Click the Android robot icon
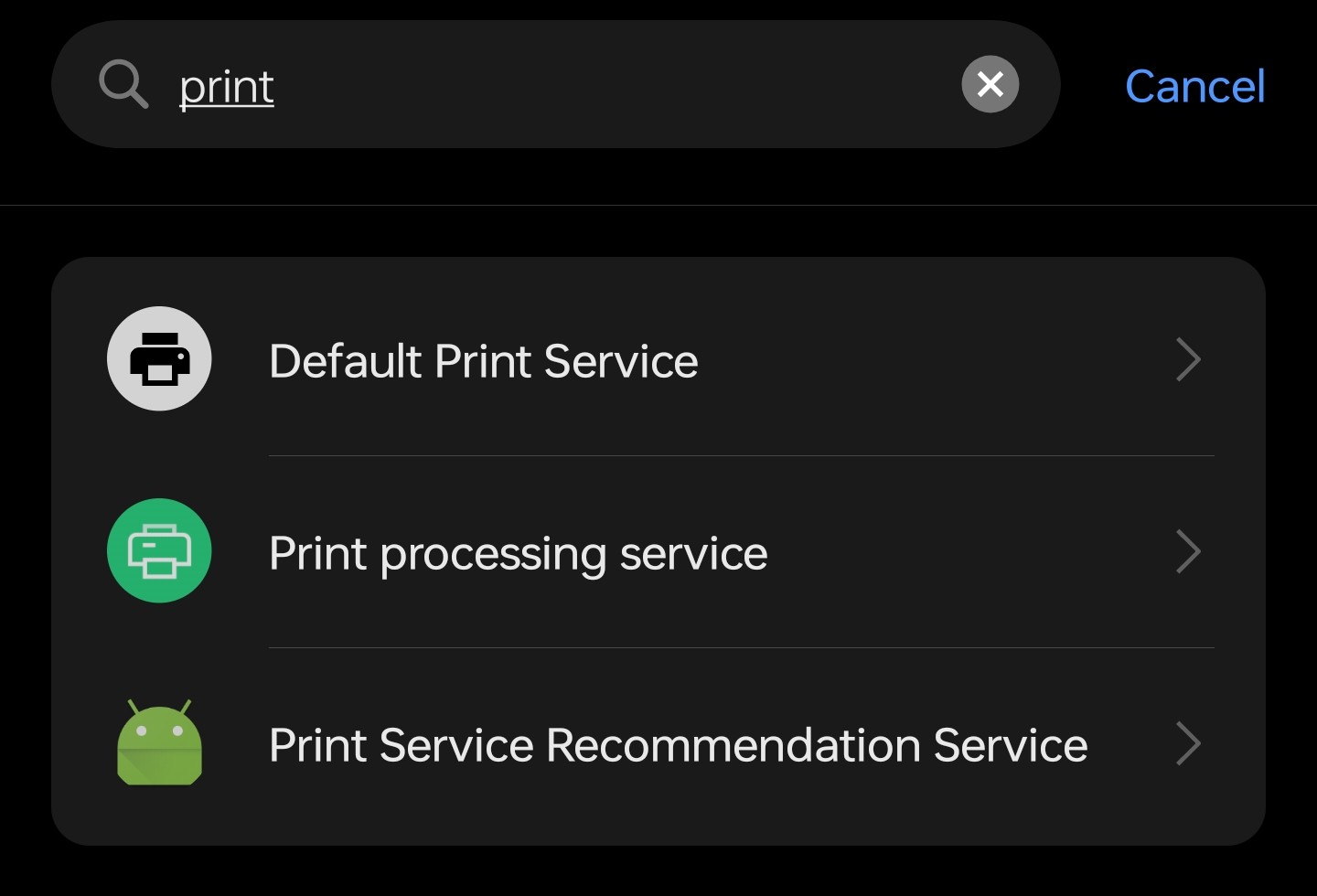 [159, 742]
